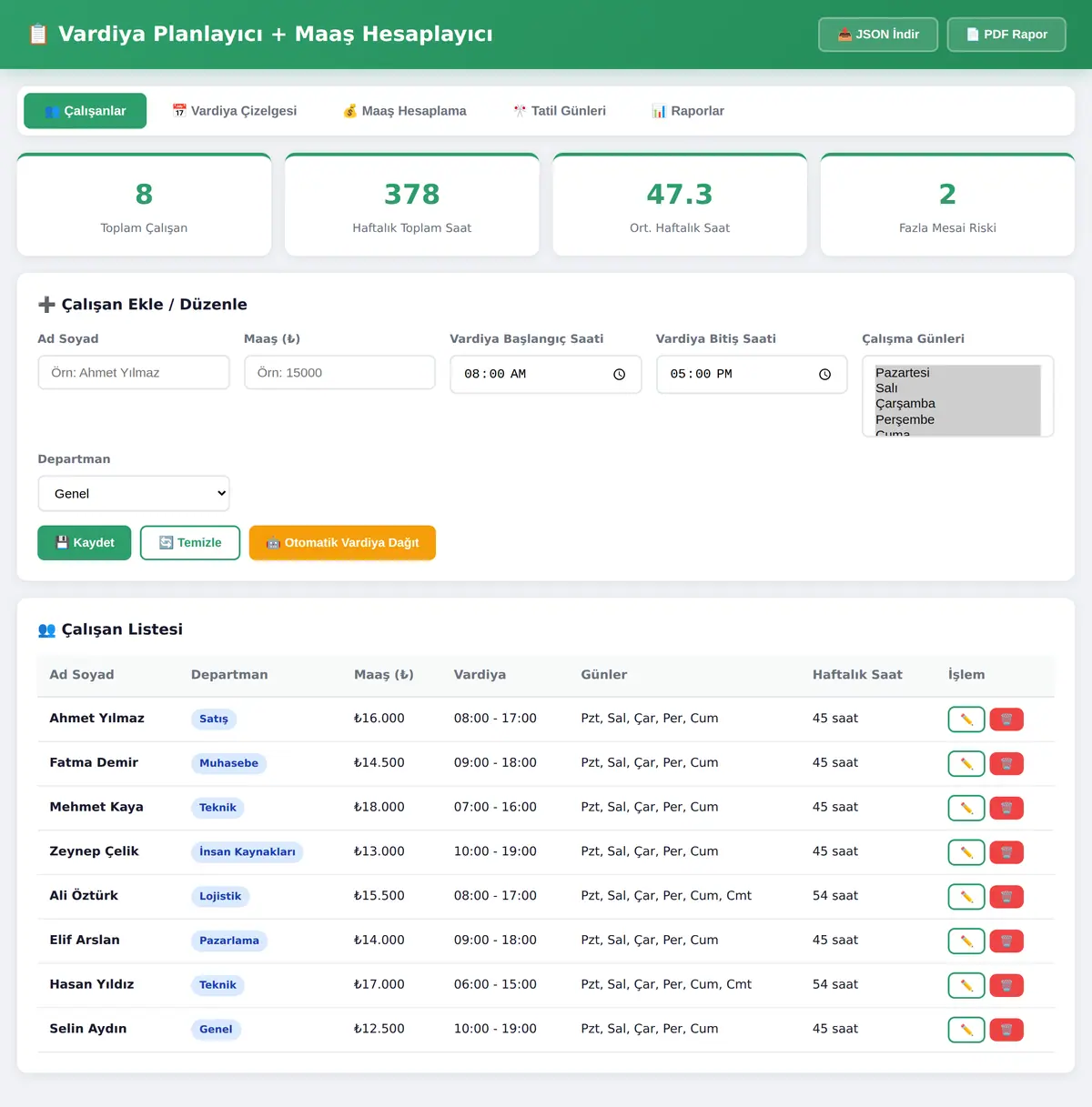Delete Selin Aydın using the trash icon
1092x1107 pixels.
click(1006, 1030)
